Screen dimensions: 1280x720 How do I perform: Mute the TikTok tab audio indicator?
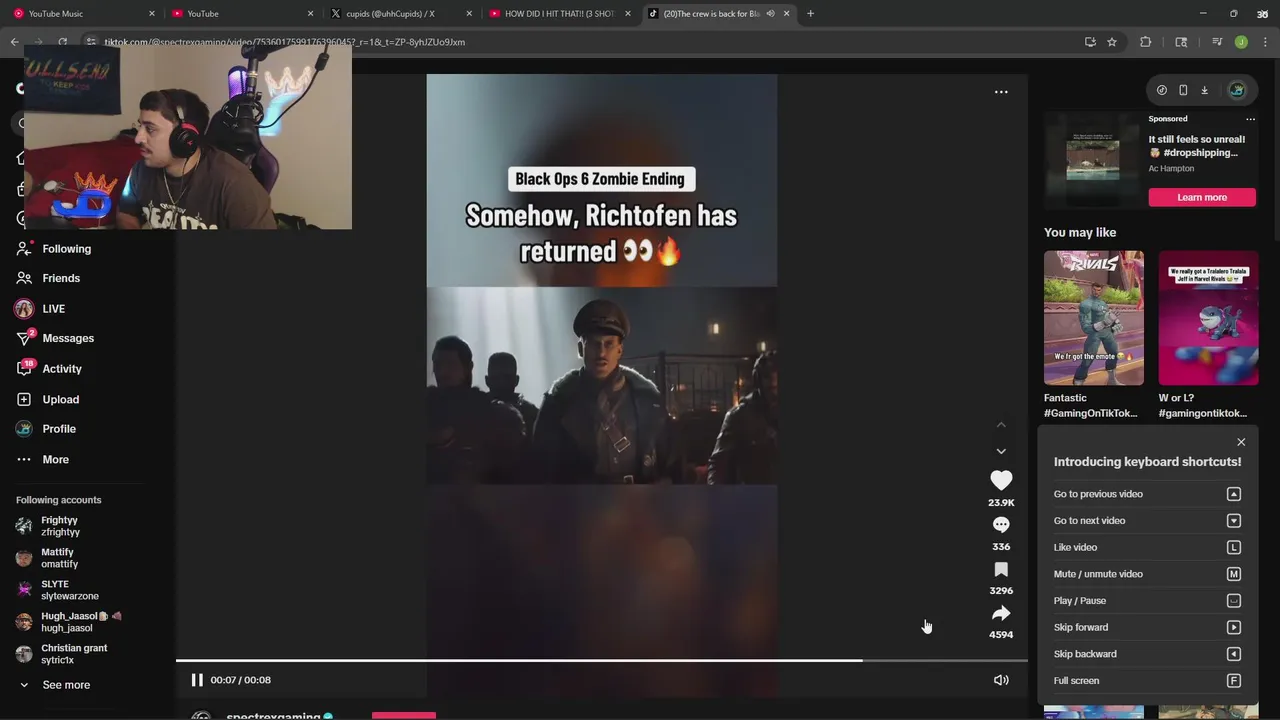click(770, 14)
